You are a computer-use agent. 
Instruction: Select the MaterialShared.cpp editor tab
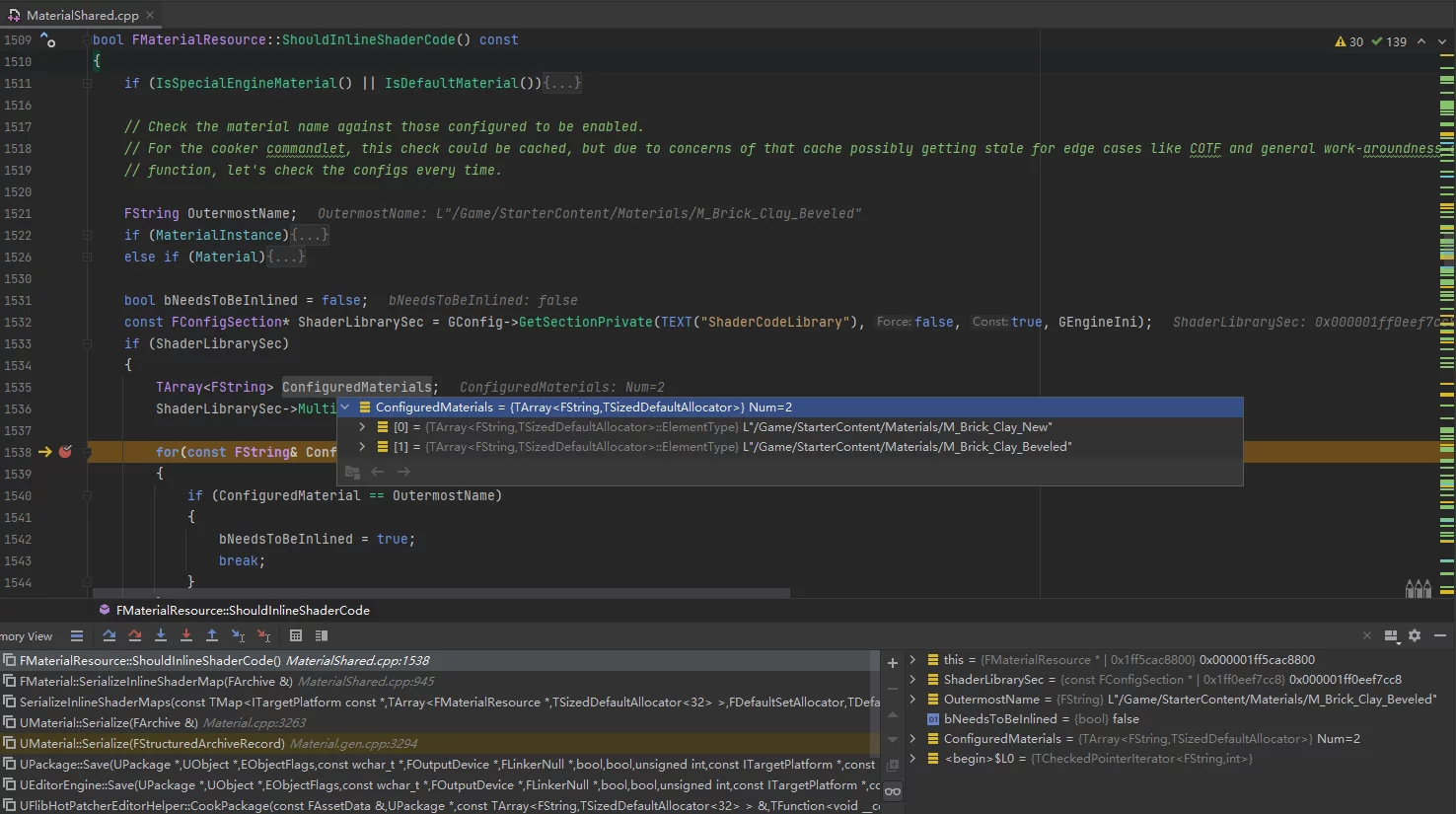pos(81,15)
